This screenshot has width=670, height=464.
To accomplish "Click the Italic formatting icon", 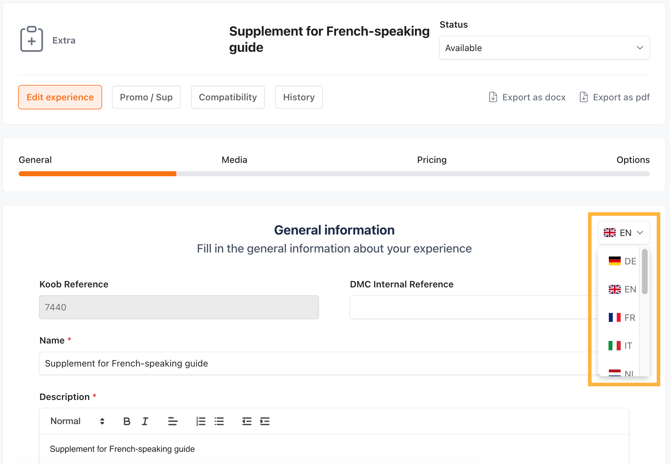I will click(145, 421).
